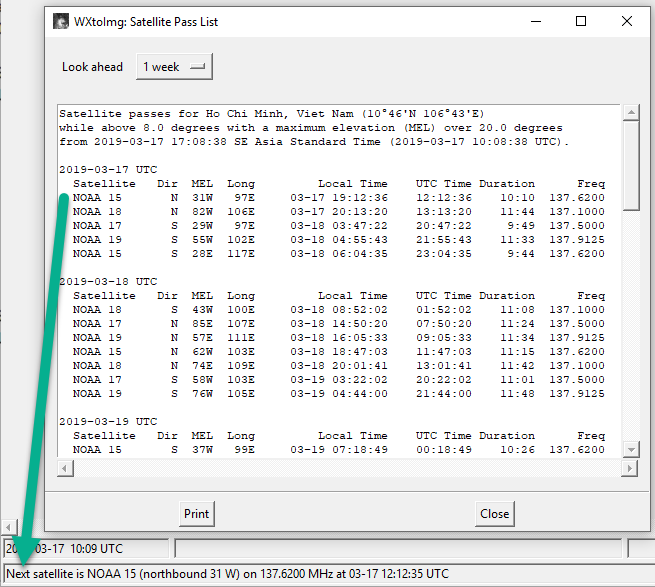The width and height of the screenshot is (655, 587).
Task: Click the NOAA 17 row at 07:50:20 UTC
Action: tap(338, 324)
